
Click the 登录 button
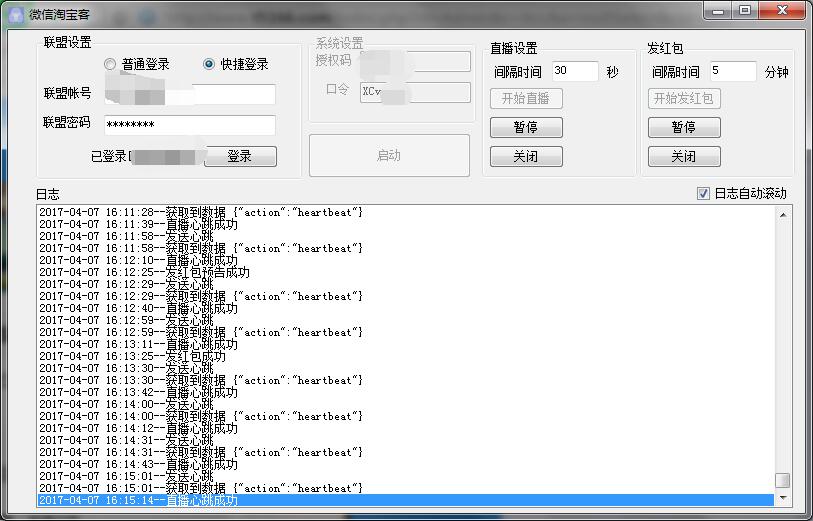click(240, 156)
